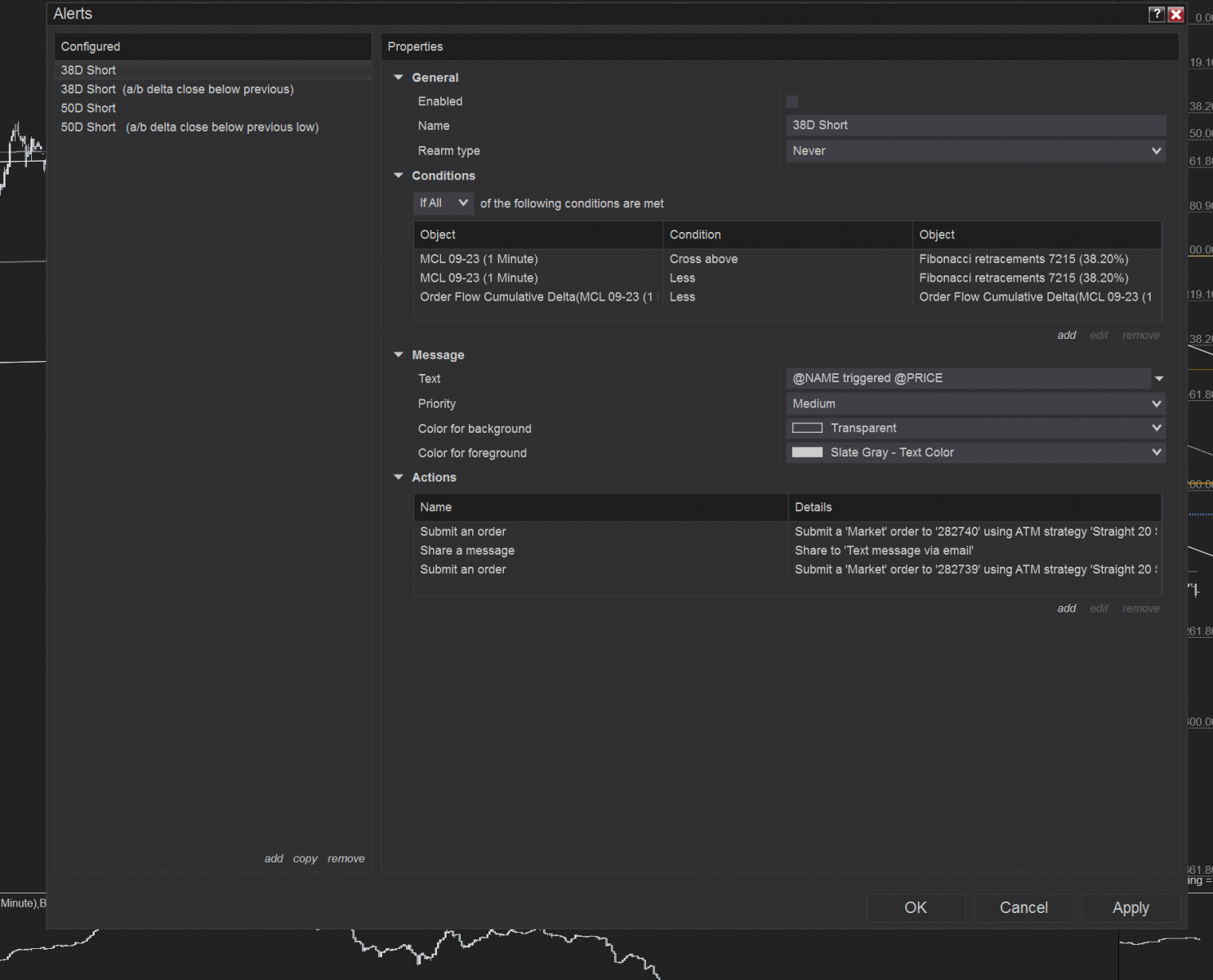
Task: Click the OK button
Action: click(x=916, y=907)
